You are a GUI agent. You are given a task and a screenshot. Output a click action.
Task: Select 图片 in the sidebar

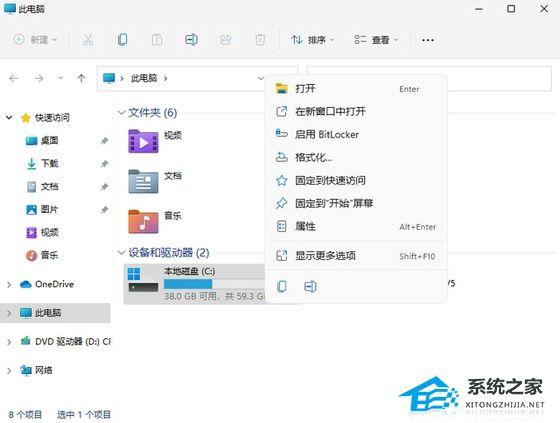pyautogui.click(x=50, y=209)
